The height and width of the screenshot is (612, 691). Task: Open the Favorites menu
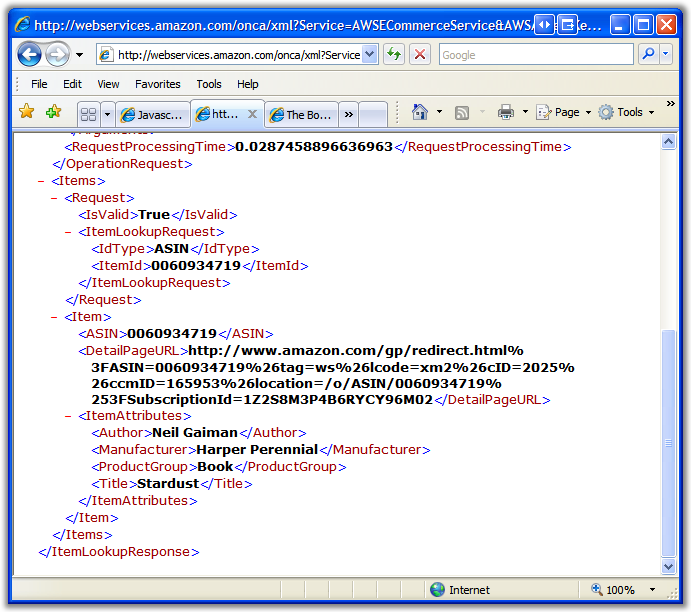(x=158, y=84)
